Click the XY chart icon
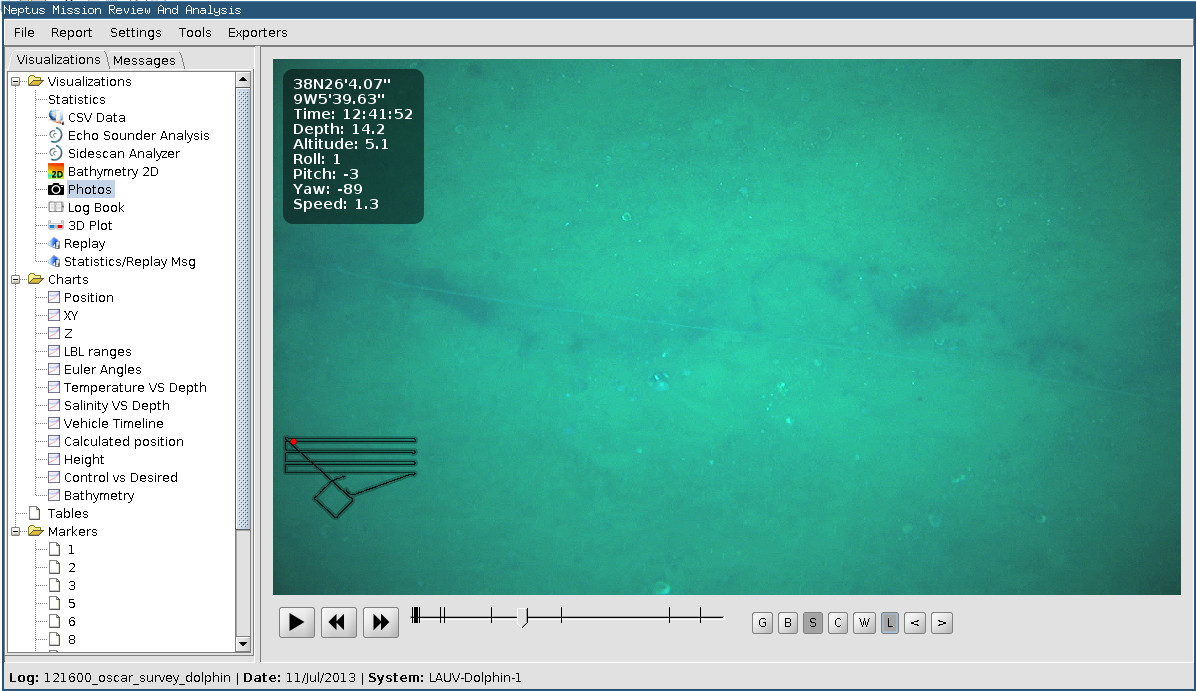This screenshot has height=691, width=1196. pos(54,315)
